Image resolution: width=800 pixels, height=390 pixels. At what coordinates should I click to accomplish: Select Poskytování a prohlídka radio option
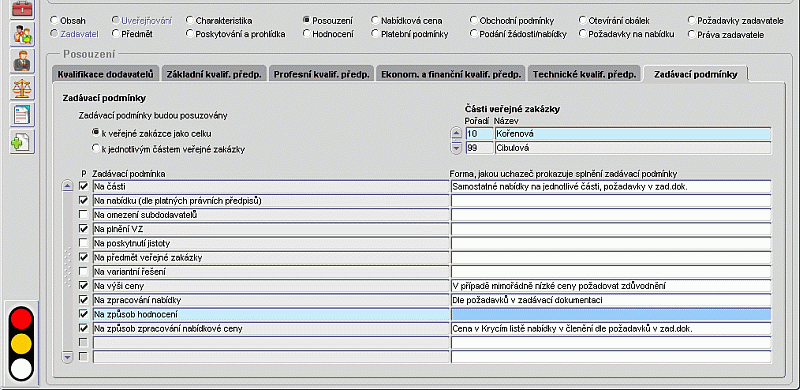(190, 34)
